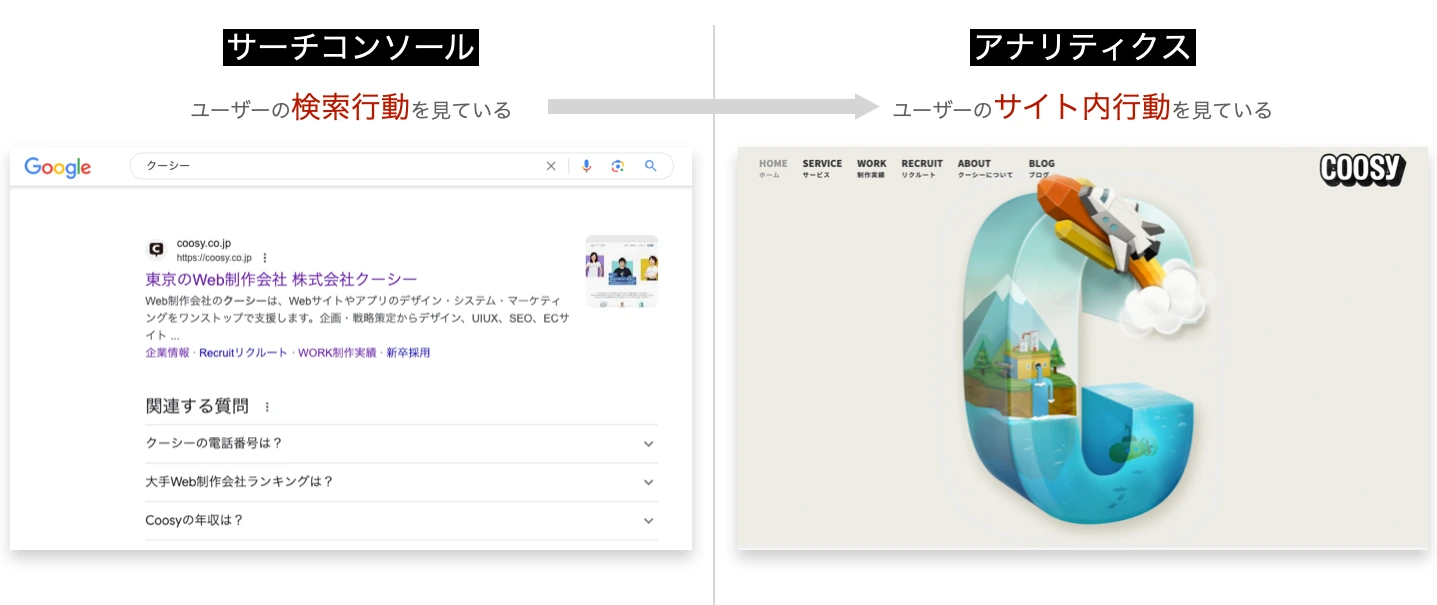This screenshot has width=1437, height=605.
Task: Open the 新卒採用 sitelink
Action: (408, 353)
